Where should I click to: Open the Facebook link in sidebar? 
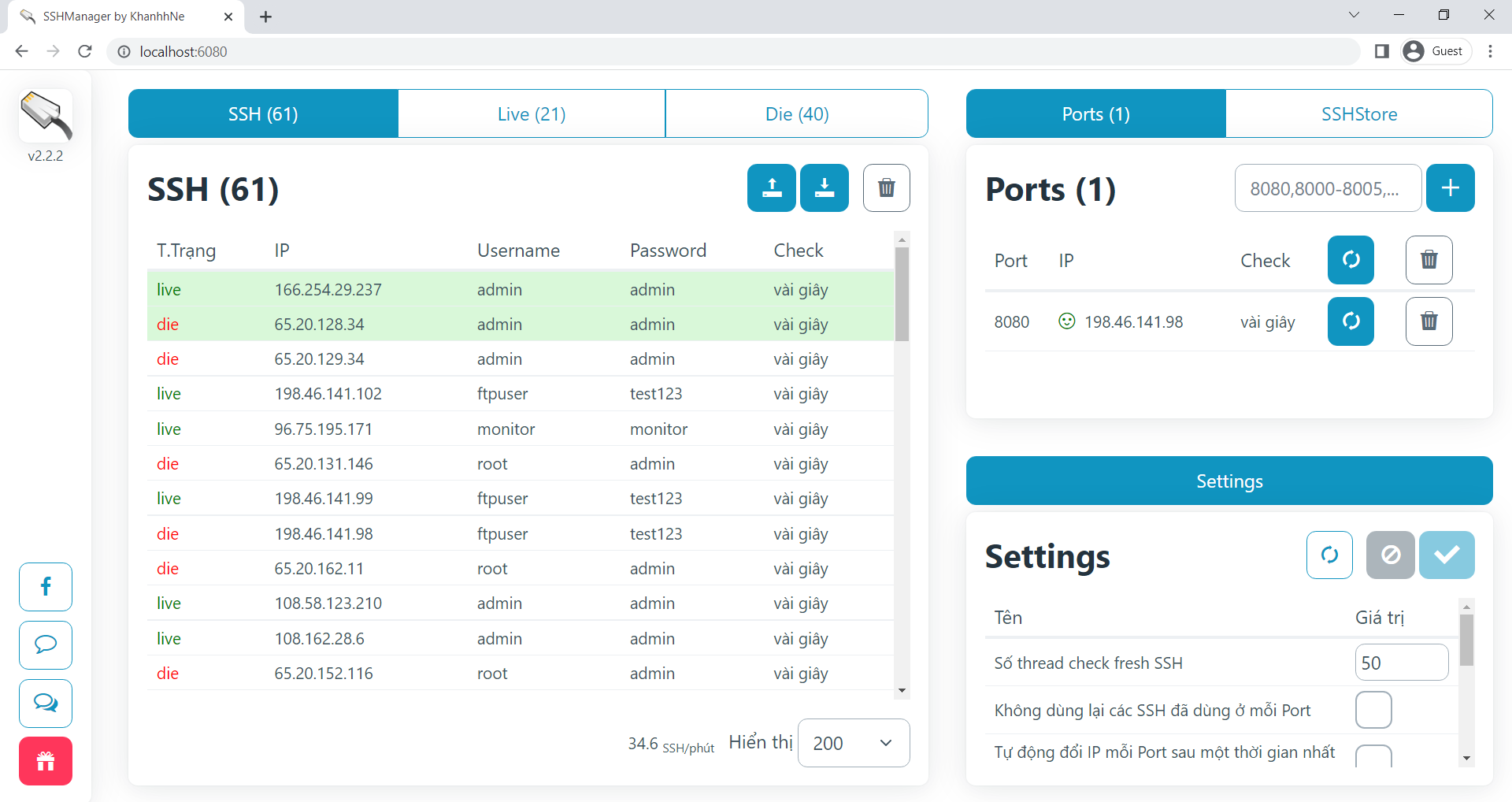coord(46,587)
